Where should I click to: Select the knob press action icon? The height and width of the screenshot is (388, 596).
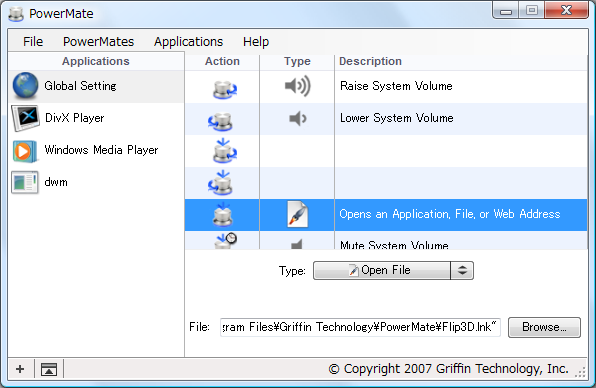(223, 214)
